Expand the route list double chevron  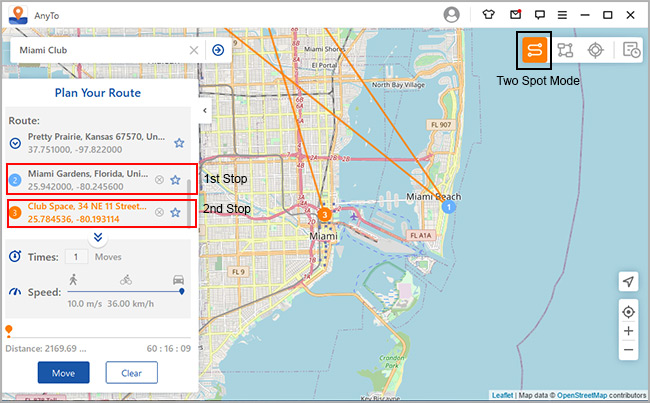(x=98, y=237)
